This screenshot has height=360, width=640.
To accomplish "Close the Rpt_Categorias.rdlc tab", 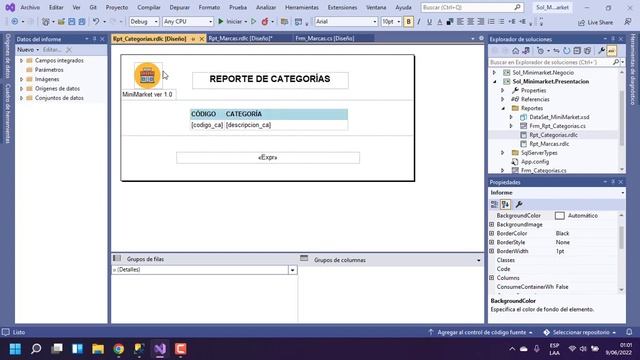I will [202, 39].
